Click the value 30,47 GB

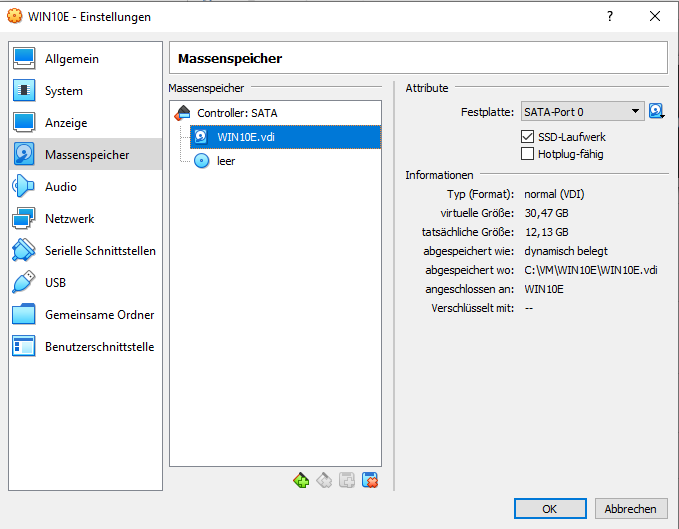click(546, 213)
